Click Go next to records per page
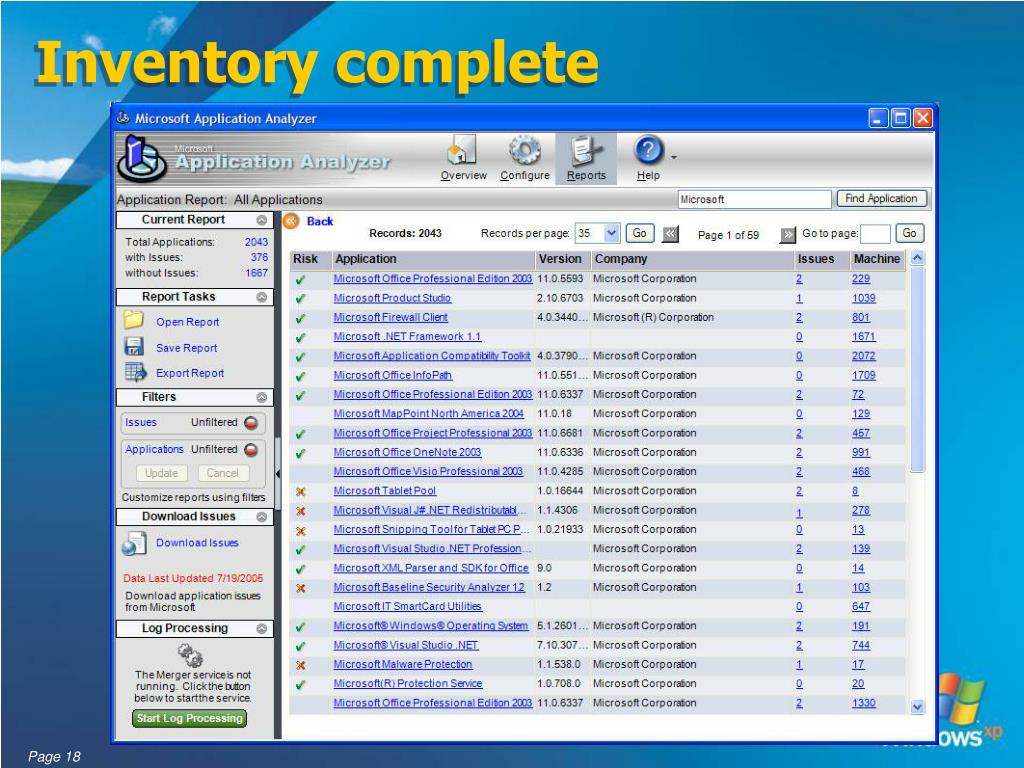 click(639, 233)
